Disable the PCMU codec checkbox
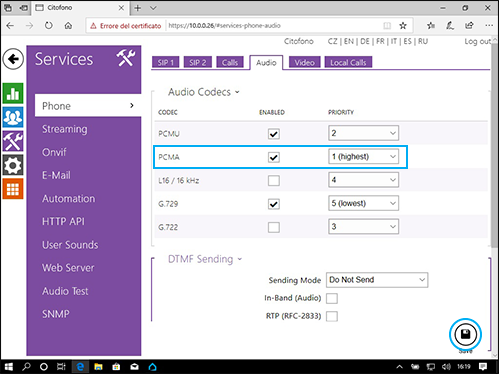Image resolution: width=499 pixels, height=374 pixels. pos(274,134)
